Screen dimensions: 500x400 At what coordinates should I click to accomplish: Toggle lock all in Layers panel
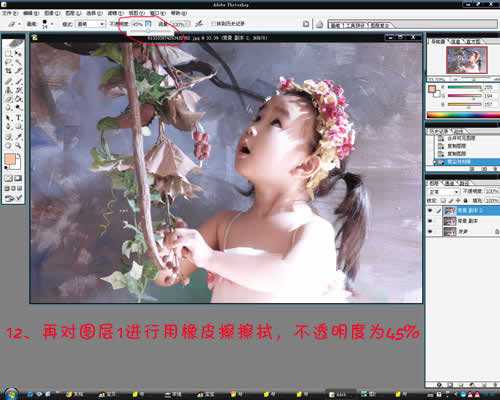[465, 200]
